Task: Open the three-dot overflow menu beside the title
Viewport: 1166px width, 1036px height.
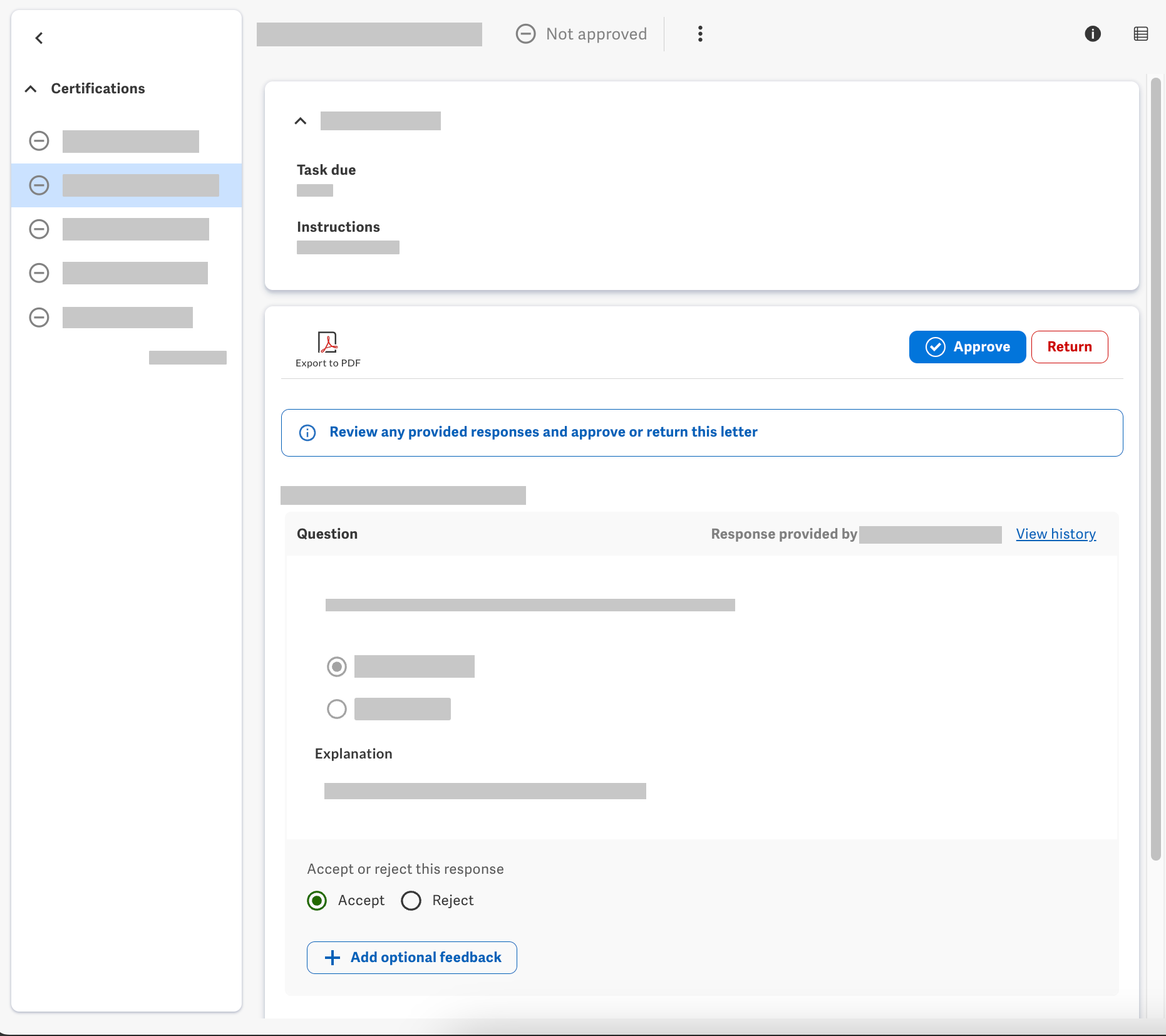Action: pyautogui.click(x=699, y=34)
